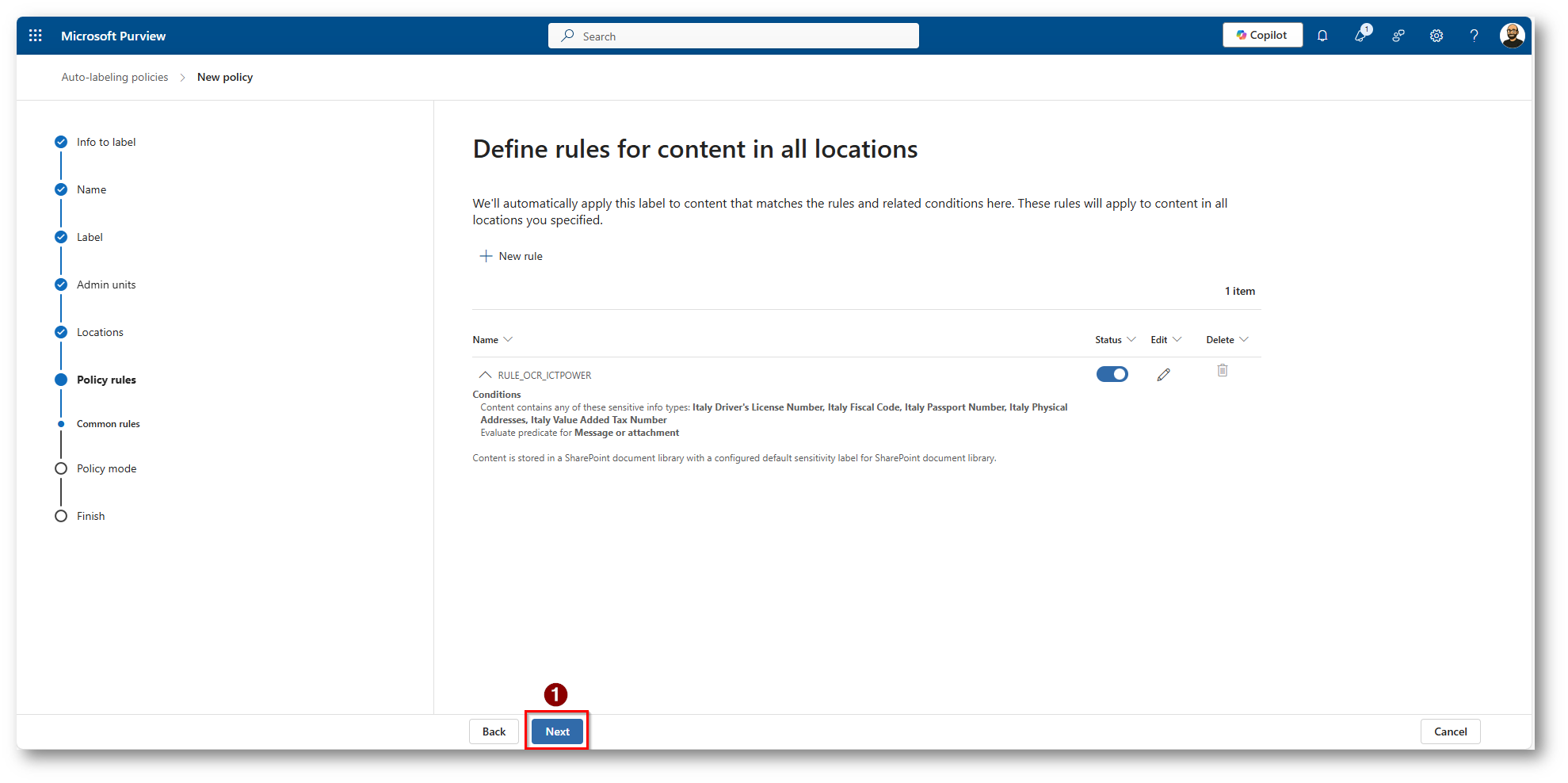Toggle the RULE_OCR_ICTPOWER status switch
Image resolution: width=1568 pixels, height=783 pixels.
(1112, 374)
